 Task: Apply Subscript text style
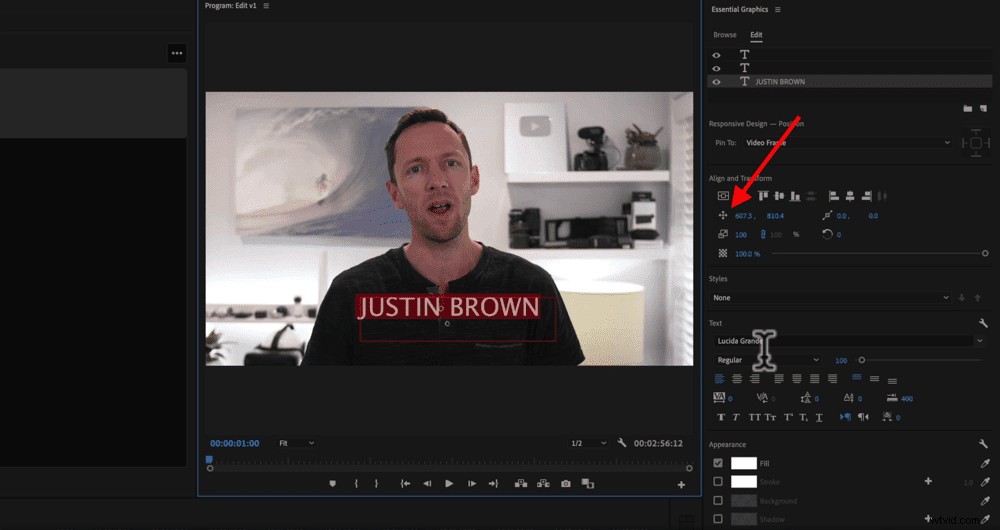pos(804,417)
